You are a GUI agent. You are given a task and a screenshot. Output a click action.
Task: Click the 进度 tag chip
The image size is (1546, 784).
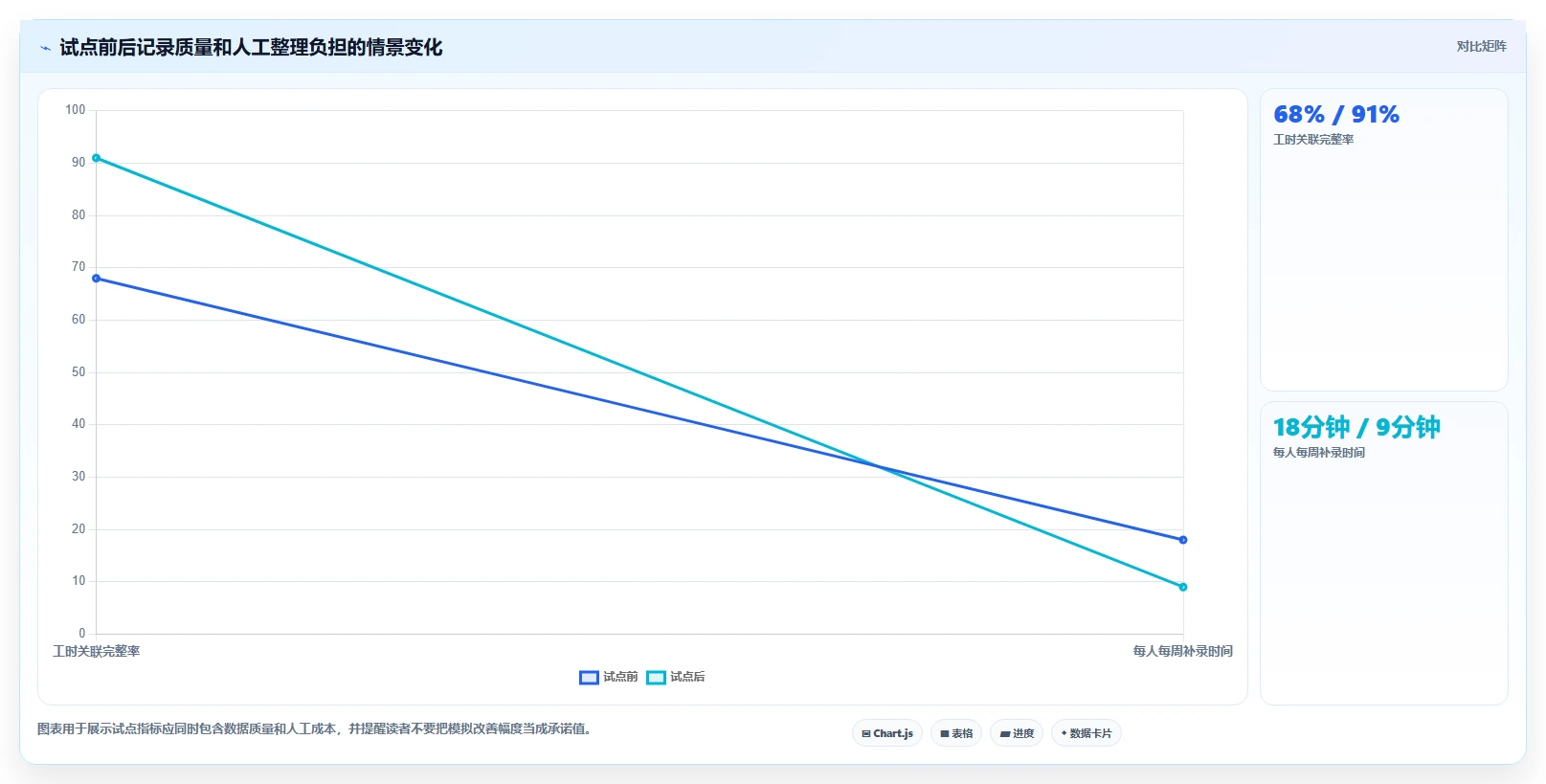(x=1017, y=733)
